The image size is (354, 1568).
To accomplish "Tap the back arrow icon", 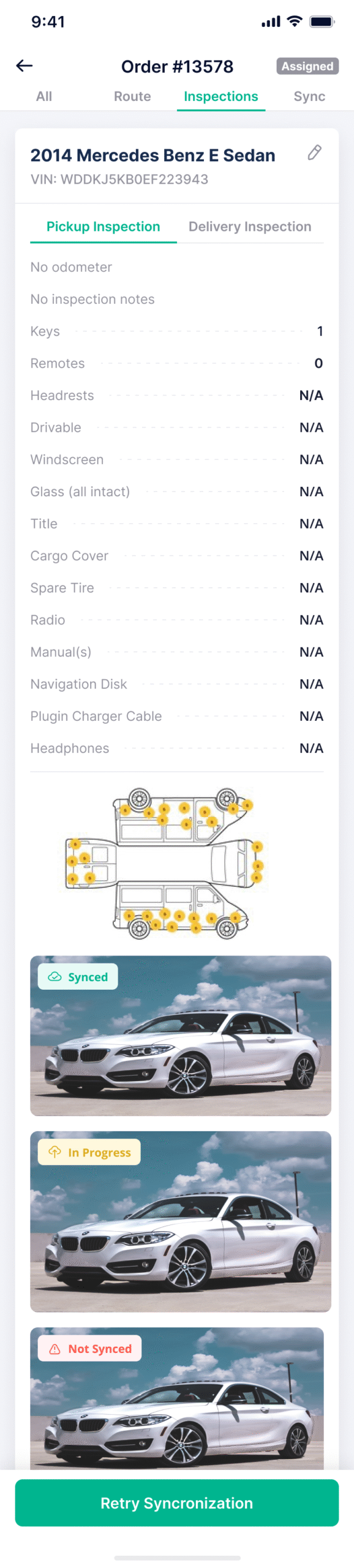I will pos(24,66).
